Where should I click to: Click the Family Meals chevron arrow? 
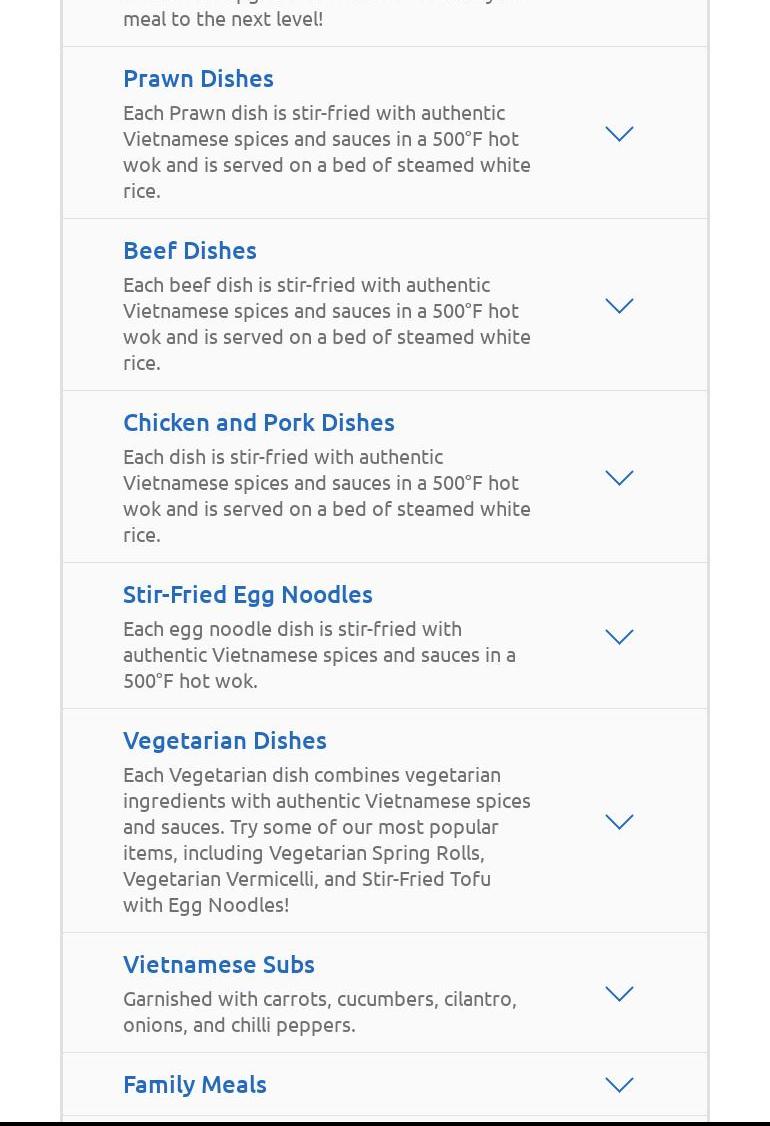[x=619, y=1085]
